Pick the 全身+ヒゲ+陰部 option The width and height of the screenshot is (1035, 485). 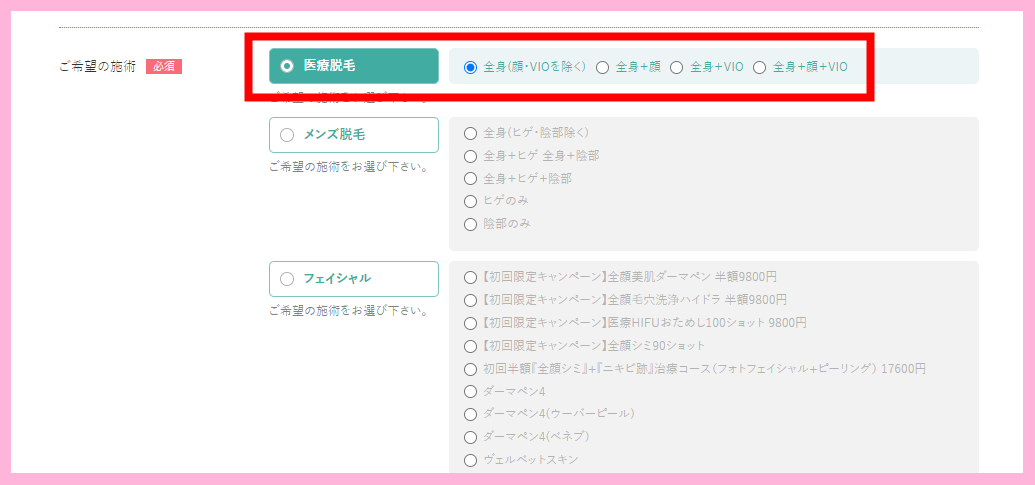click(x=518, y=179)
